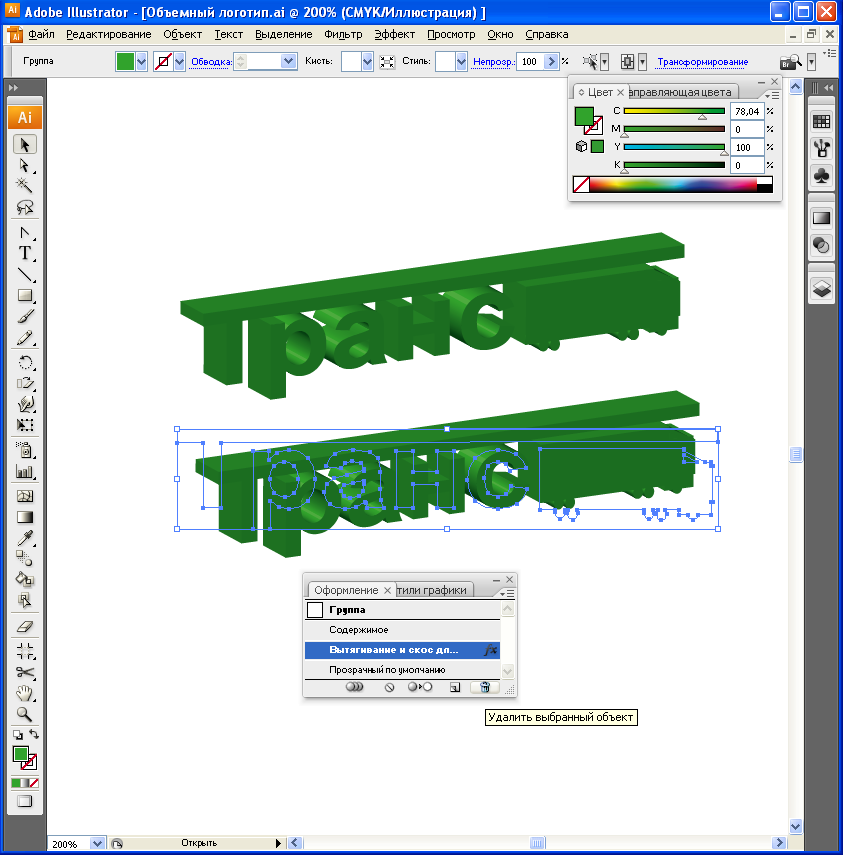The height and width of the screenshot is (855, 843).
Task: Select the Free Transform tool
Action: (x=25, y=425)
